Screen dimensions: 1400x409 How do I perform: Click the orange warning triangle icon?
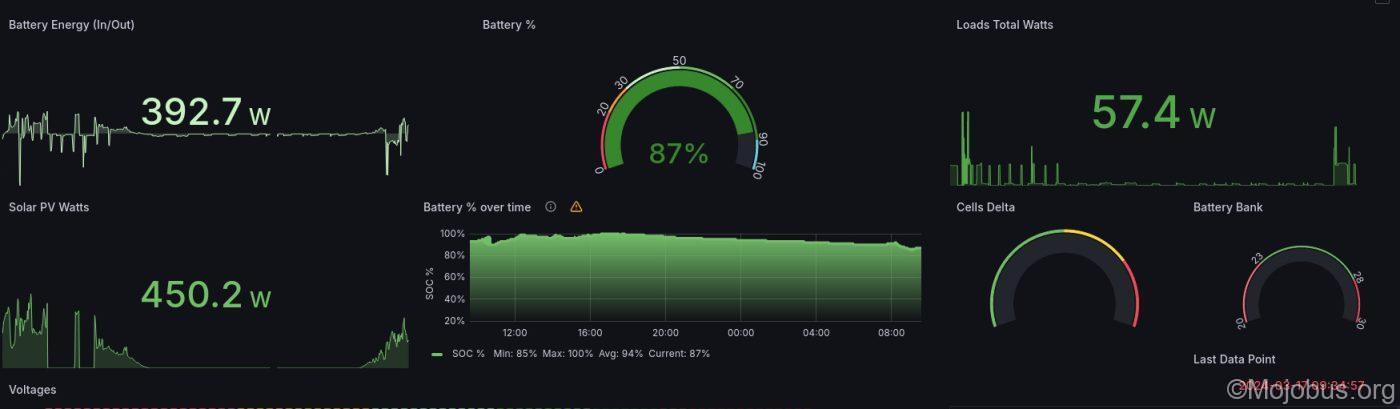coord(576,207)
